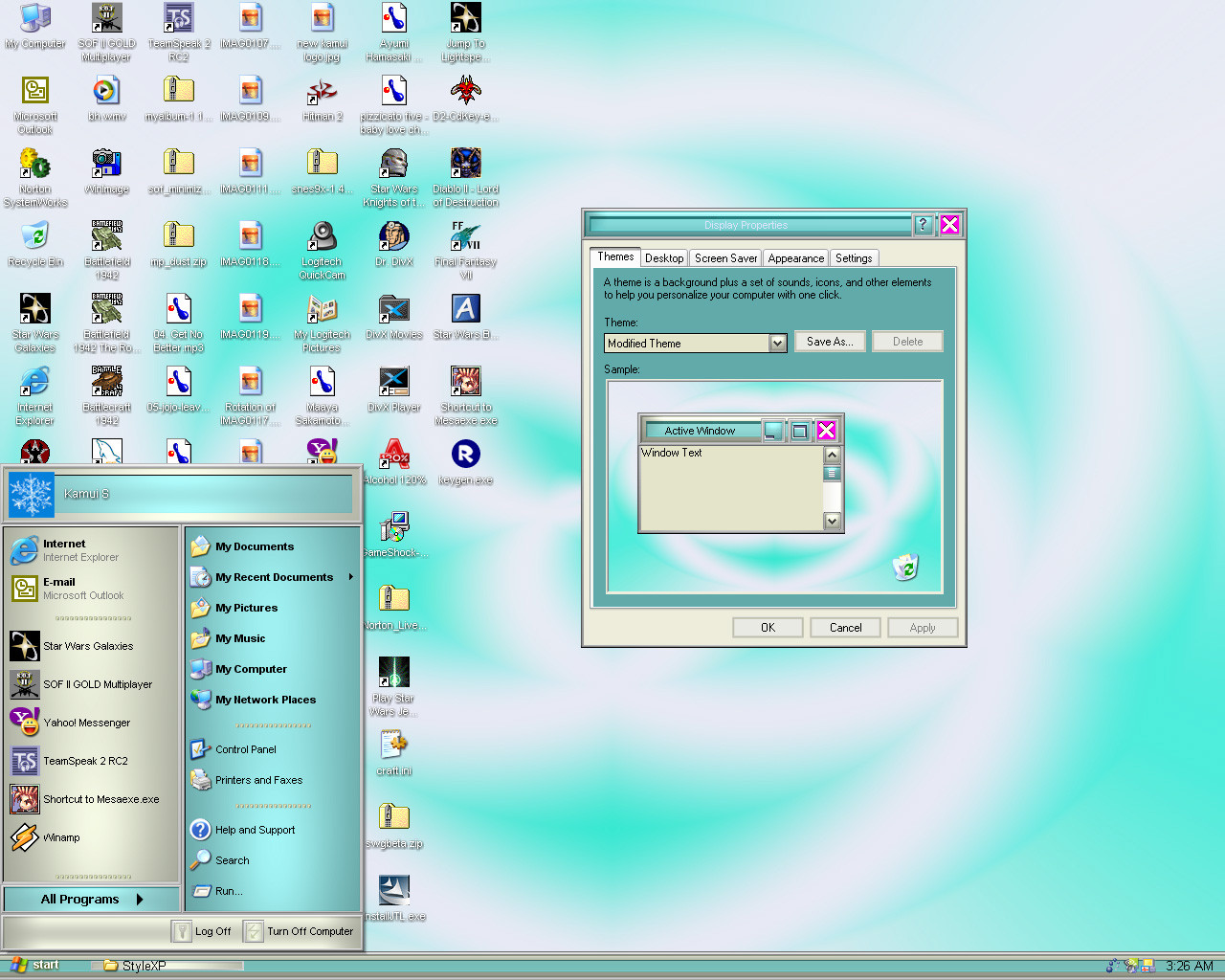The height and width of the screenshot is (980, 1225).
Task: Click the system clock 3:26 AM
Action: pyautogui.click(x=1190, y=966)
